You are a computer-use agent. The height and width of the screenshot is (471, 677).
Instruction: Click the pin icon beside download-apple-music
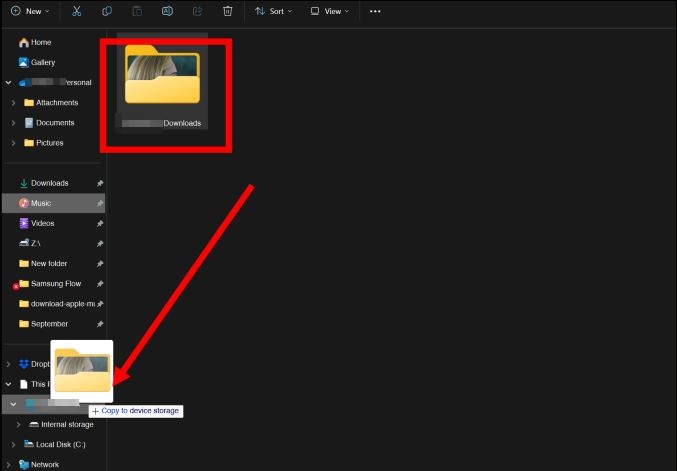100,304
